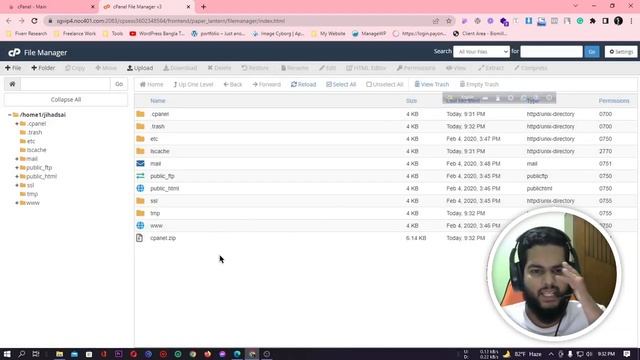Screen dimensions: 640x360
Task: Click the blue Go search button
Action: tap(592, 51)
